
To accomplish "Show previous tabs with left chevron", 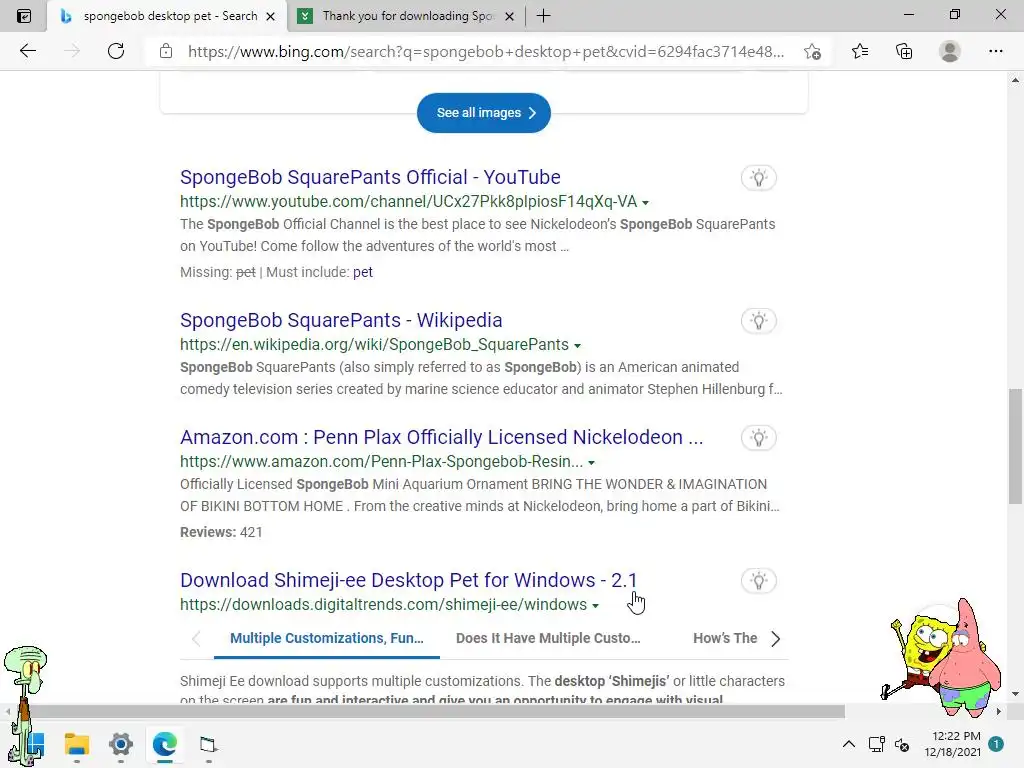I will tap(196, 639).
